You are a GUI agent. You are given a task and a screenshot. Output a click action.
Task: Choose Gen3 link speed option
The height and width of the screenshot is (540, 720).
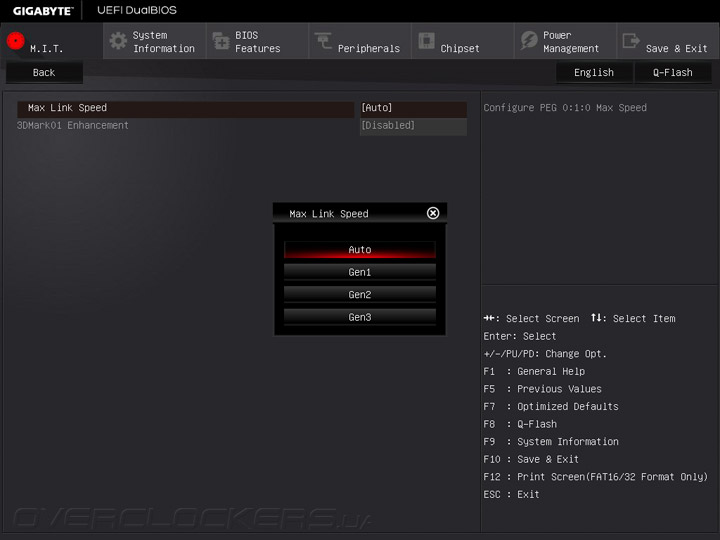pos(360,317)
